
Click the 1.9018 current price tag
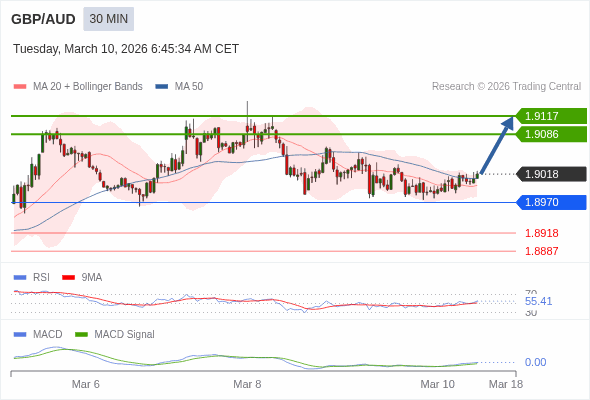551,174
